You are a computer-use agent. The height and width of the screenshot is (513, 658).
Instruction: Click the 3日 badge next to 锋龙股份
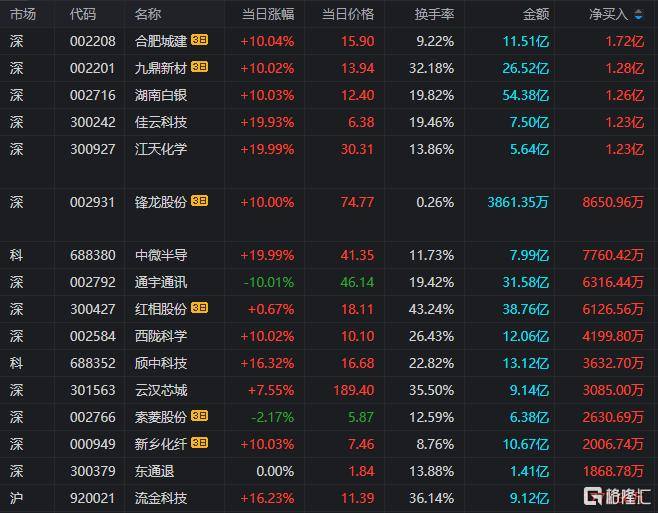tap(199, 201)
